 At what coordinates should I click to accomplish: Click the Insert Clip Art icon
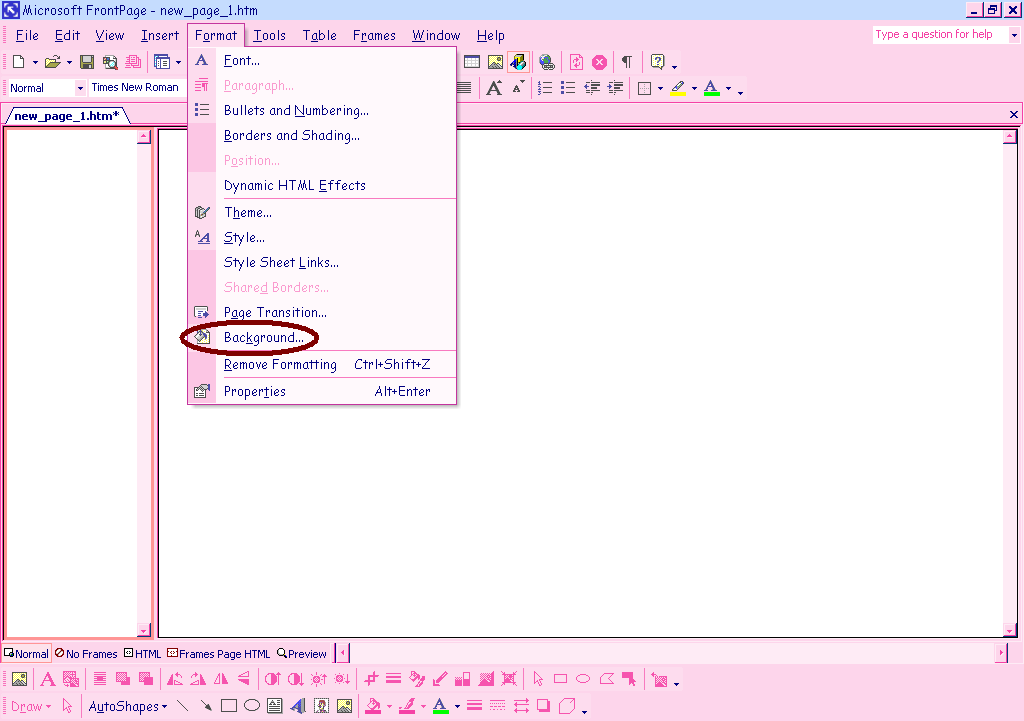pos(321,706)
